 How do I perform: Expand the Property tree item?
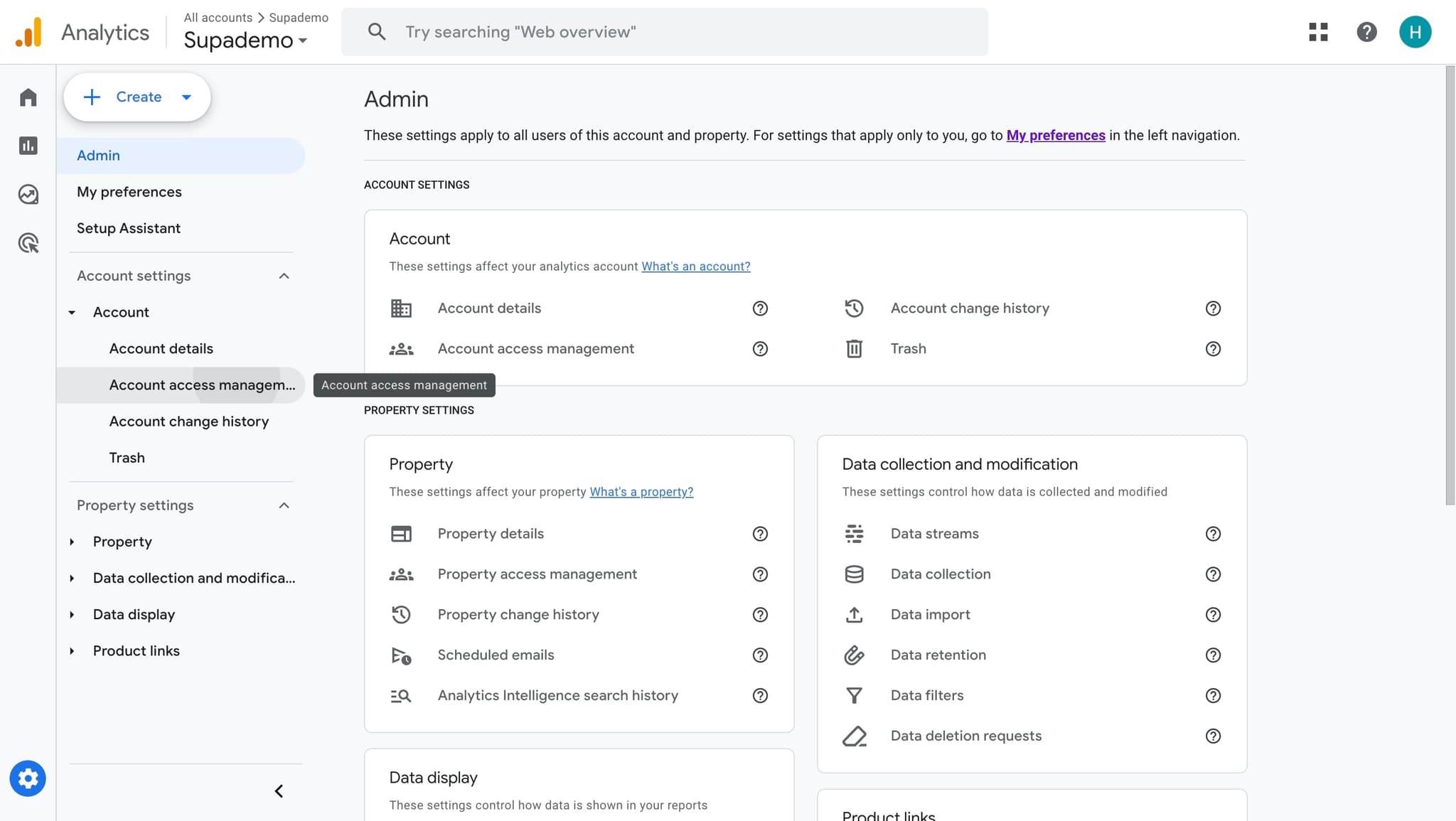click(73, 541)
